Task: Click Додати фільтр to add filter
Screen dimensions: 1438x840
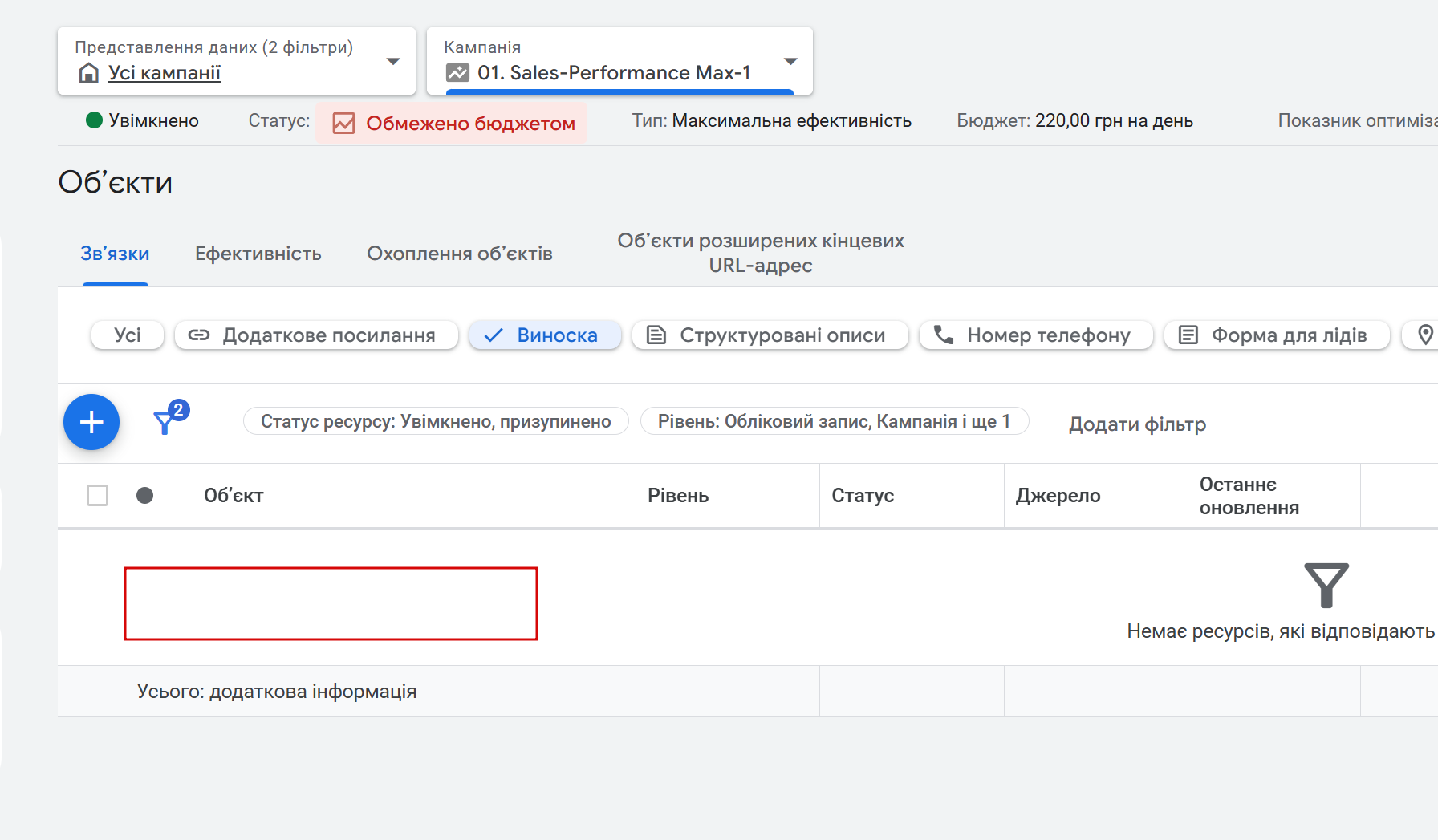Action: pos(1137,424)
